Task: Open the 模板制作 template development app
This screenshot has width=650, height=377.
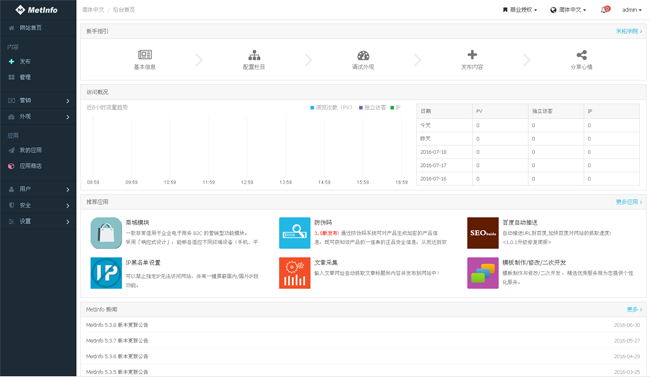Action: point(483,273)
